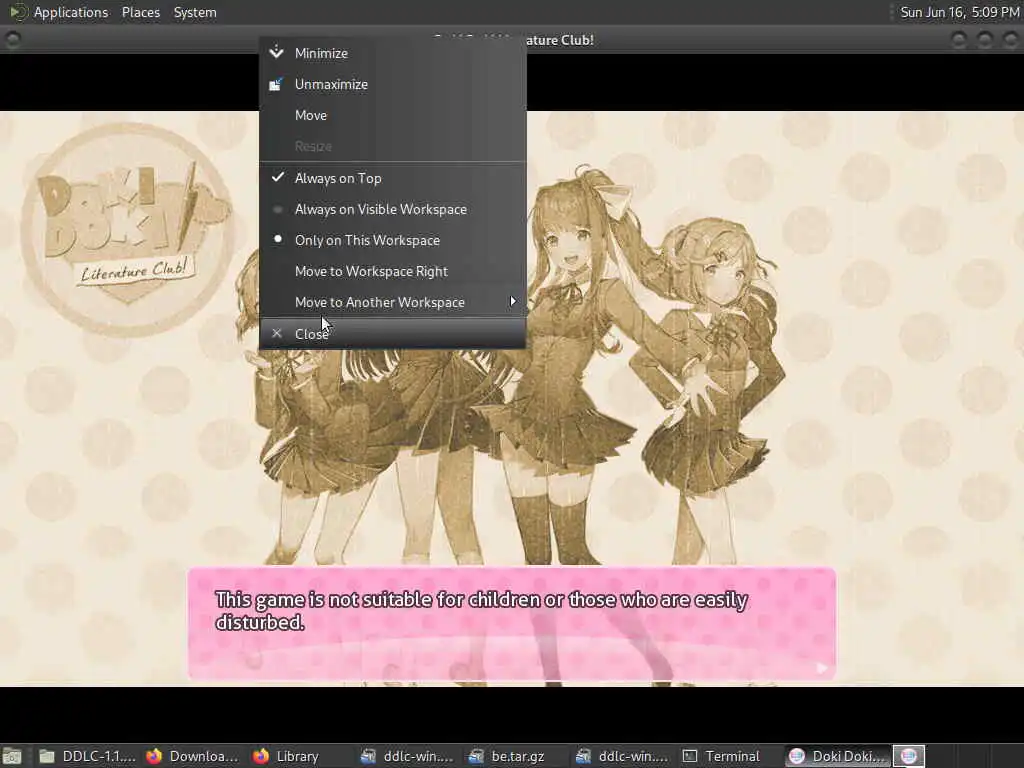The width and height of the screenshot is (1024, 768).
Task: Click the X icon beside Close
Action: pyautogui.click(x=277, y=333)
